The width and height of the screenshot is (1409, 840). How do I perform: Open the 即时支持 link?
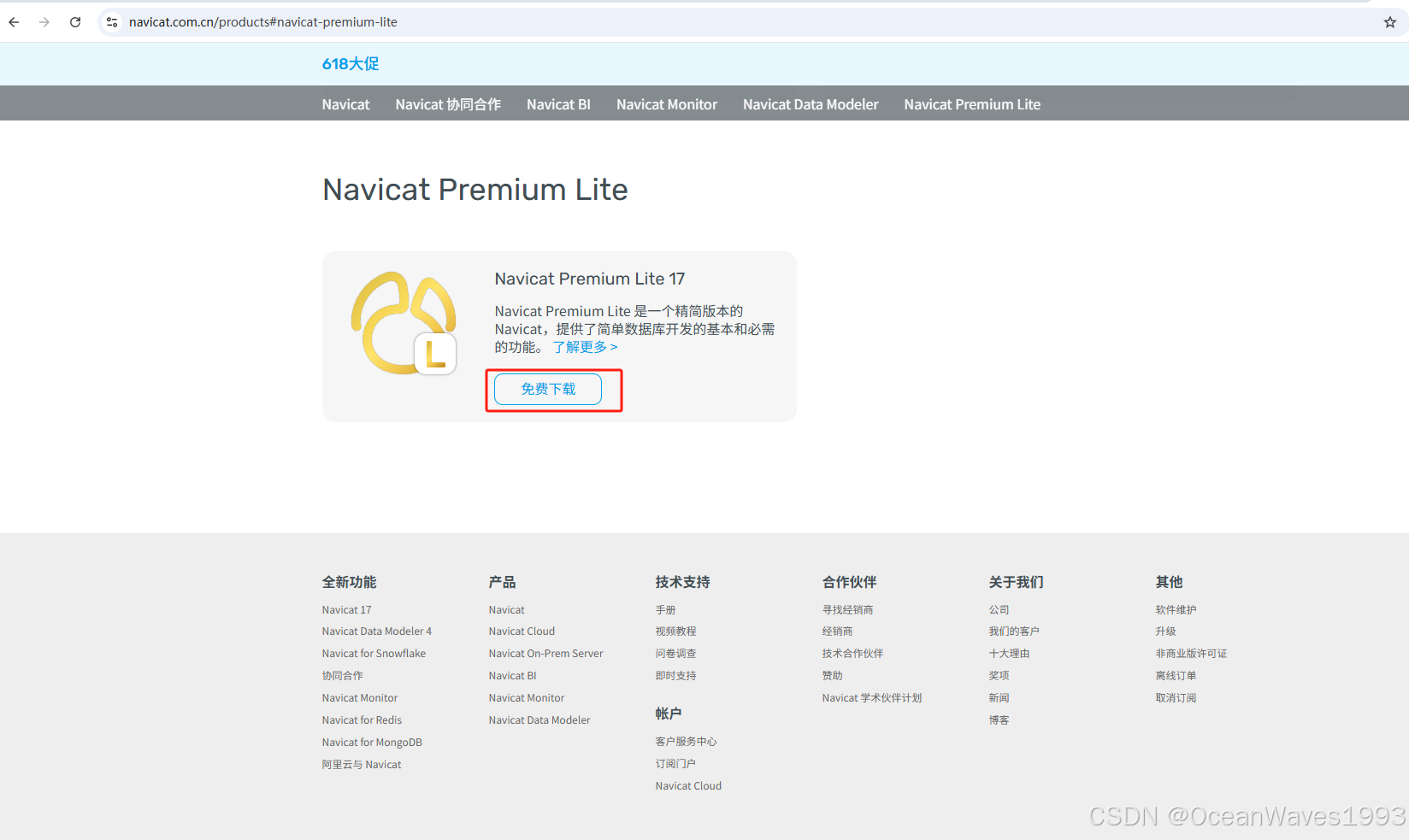point(675,676)
